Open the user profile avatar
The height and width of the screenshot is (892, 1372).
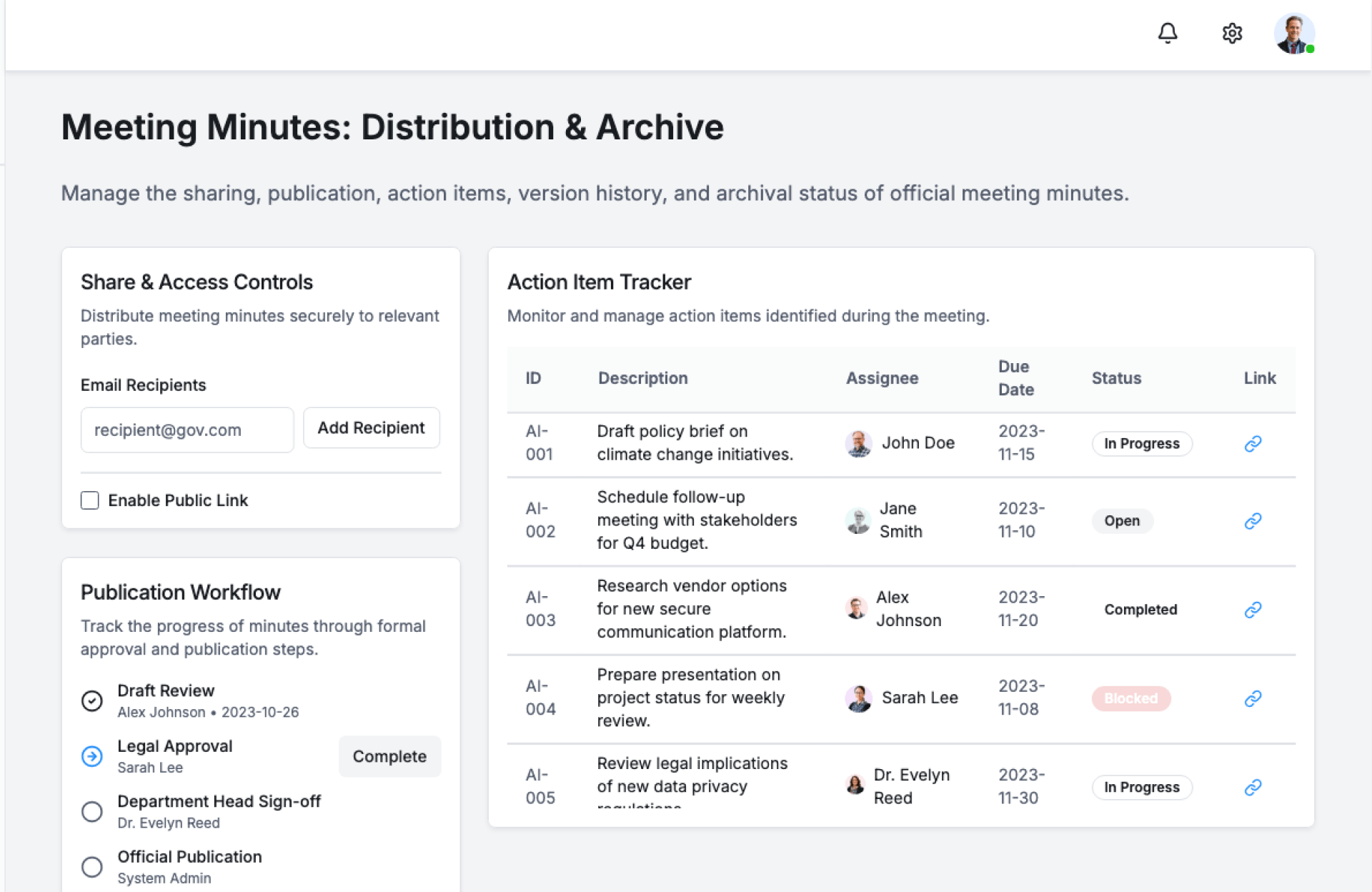pyautogui.click(x=1293, y=33)
